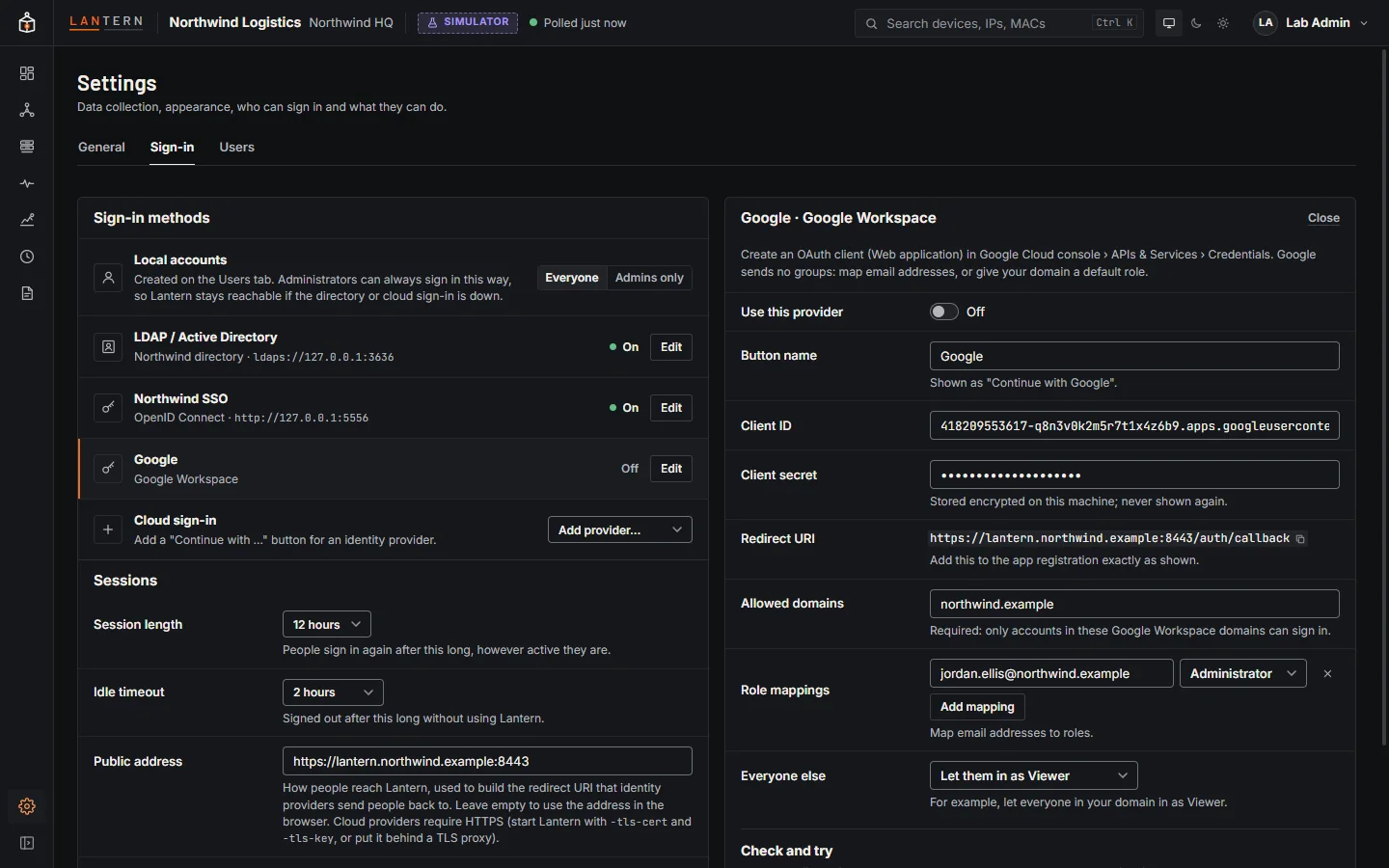
Task: Toggle the Use this provider switch
Action: coord(944,312)
